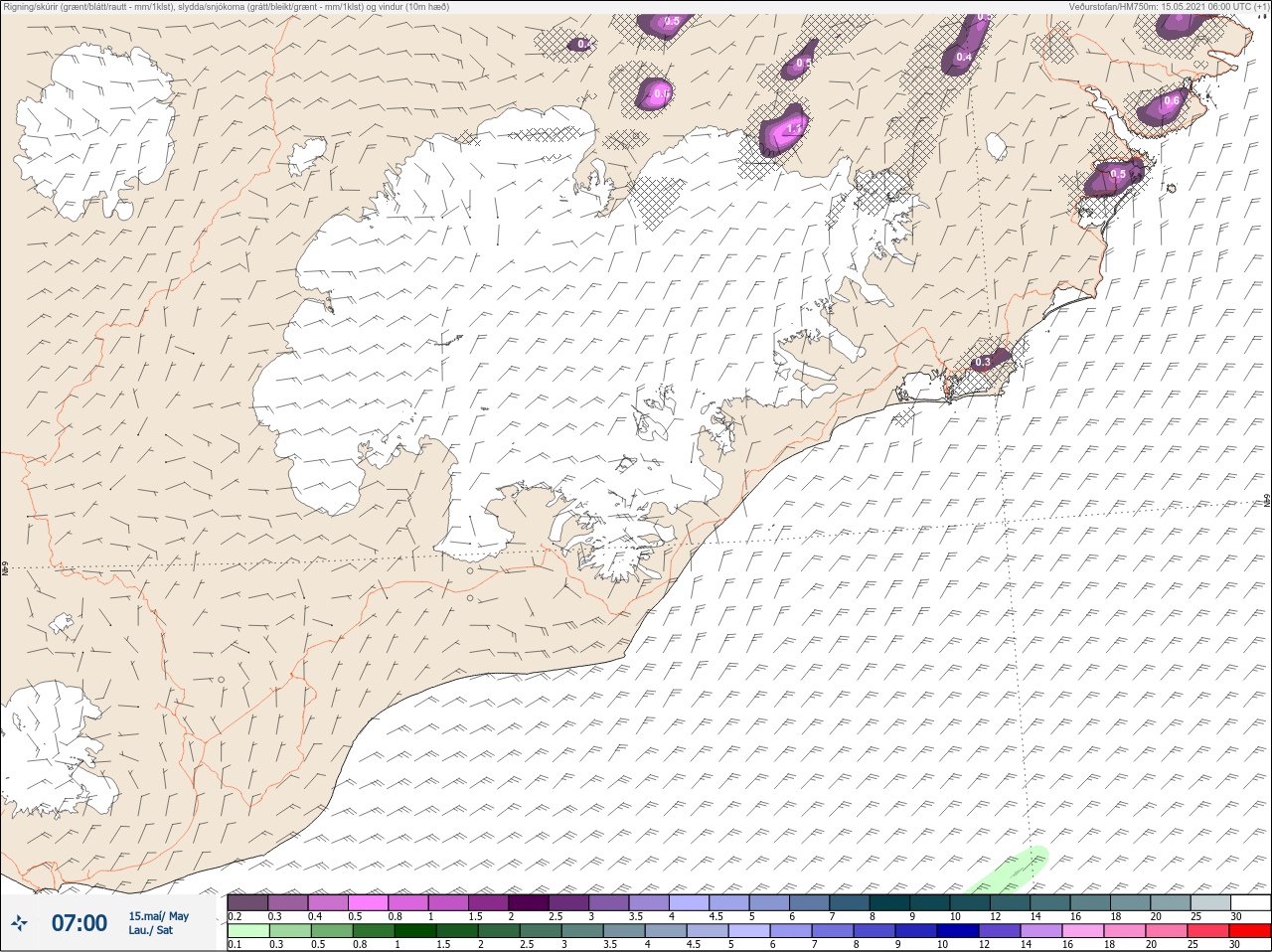The width and height of the screenshot is (1272, 952).
Task: Click the 0.3 precipitation value near the southeast coast
Action: (983, 363)
